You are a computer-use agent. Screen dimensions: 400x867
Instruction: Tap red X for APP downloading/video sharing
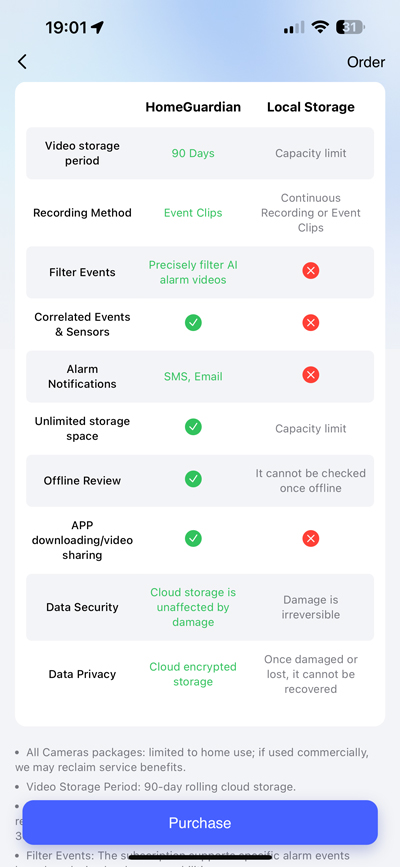point(310,538)
